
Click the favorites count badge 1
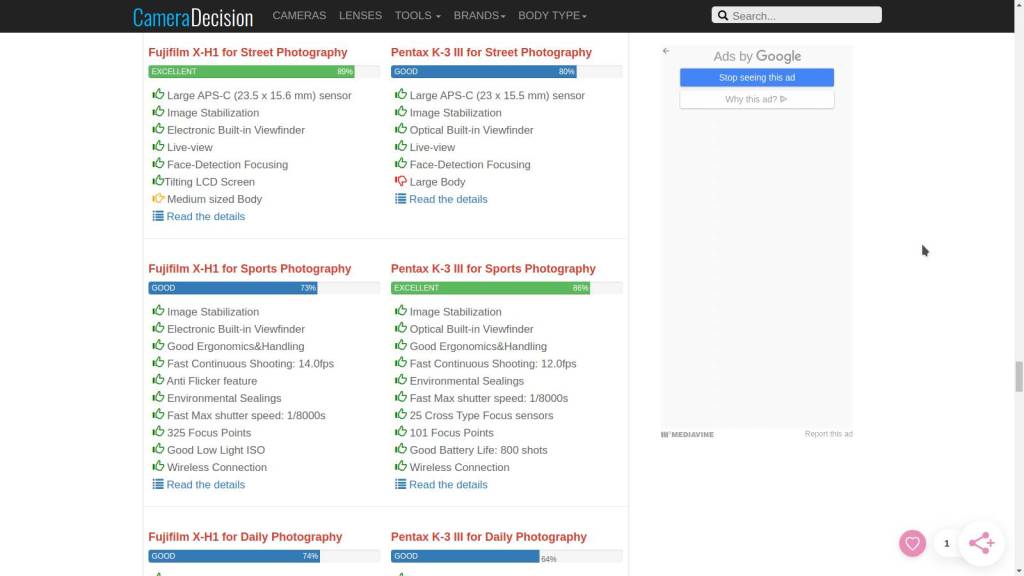tap(946, 543)
